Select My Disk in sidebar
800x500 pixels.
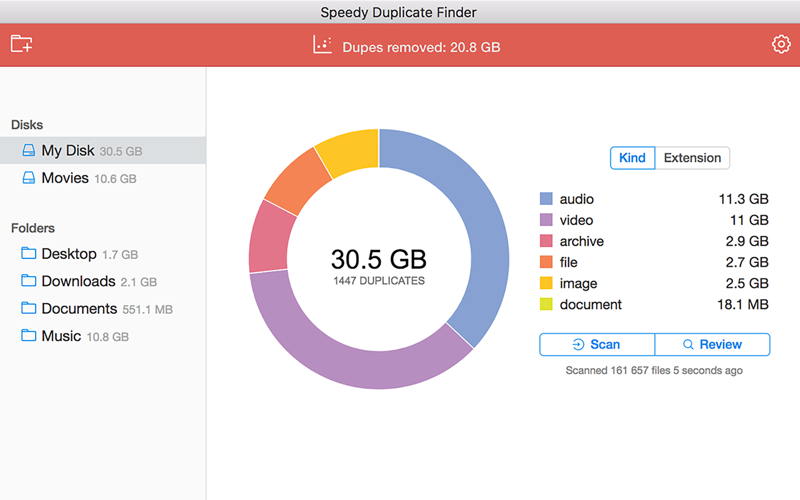(103, 150)
